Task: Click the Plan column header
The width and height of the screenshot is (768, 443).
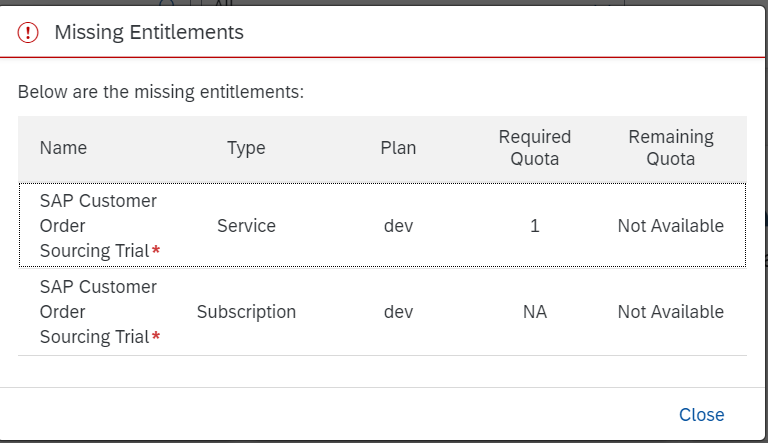Action: 398,148
